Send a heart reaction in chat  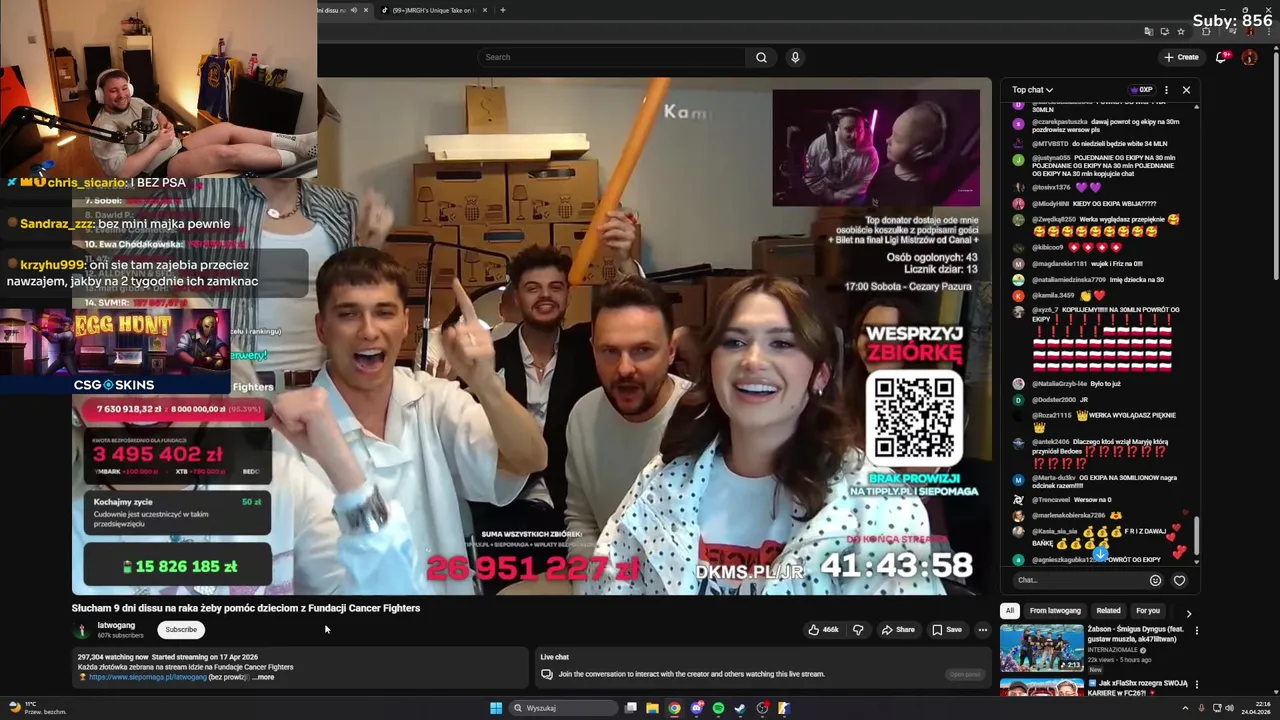1179,580
